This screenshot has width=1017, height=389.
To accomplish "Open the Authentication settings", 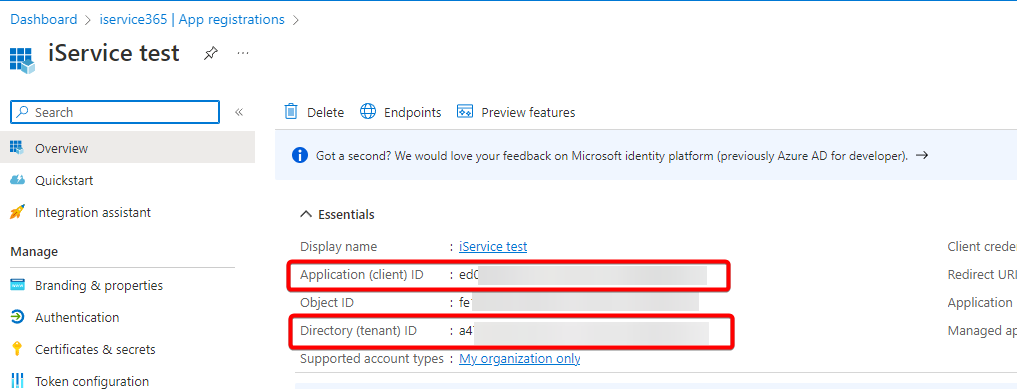I will click(77, 317).
